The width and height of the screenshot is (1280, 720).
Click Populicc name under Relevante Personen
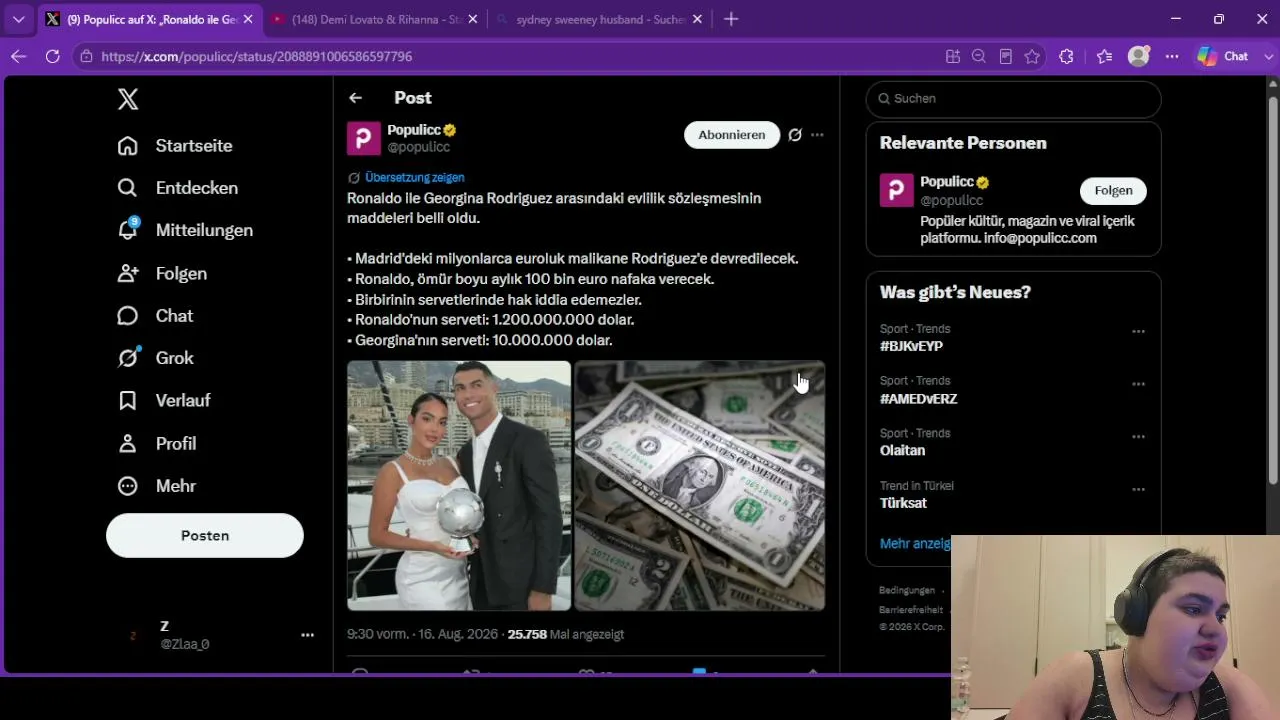[947, 182]
